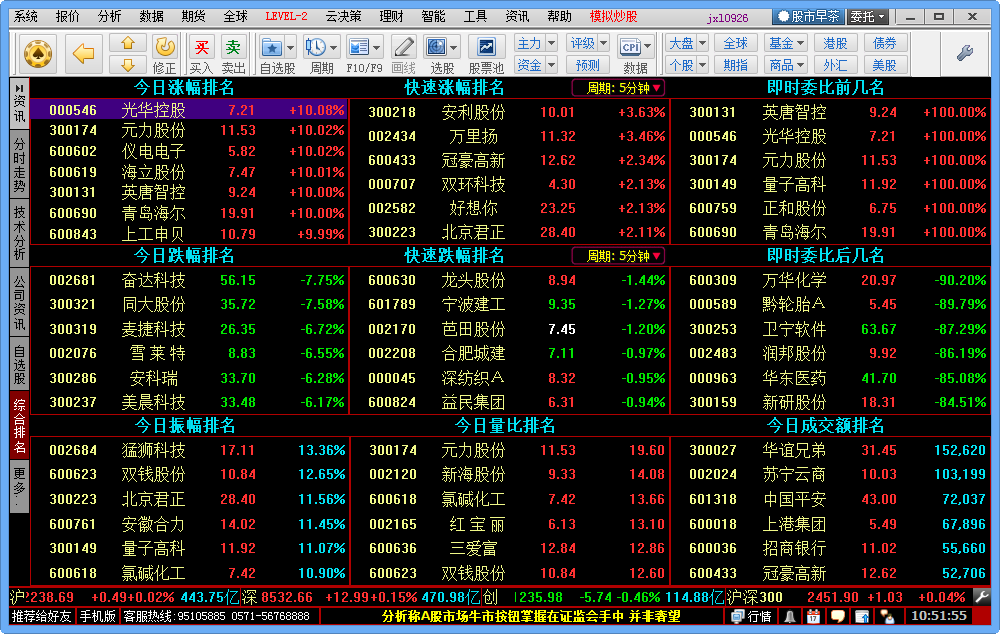Select the 综合排名 side tab

point(20,427)
